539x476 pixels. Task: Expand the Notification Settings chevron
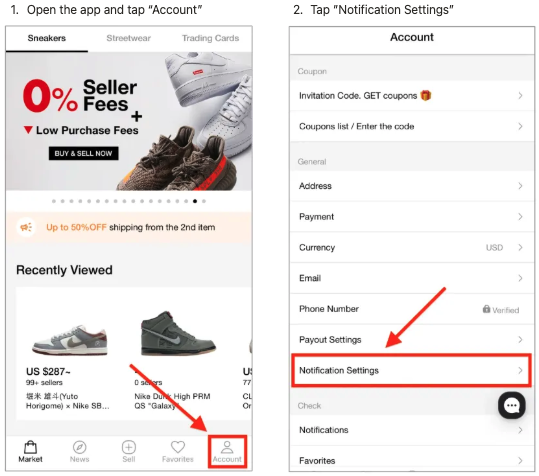tap(520, 370)
